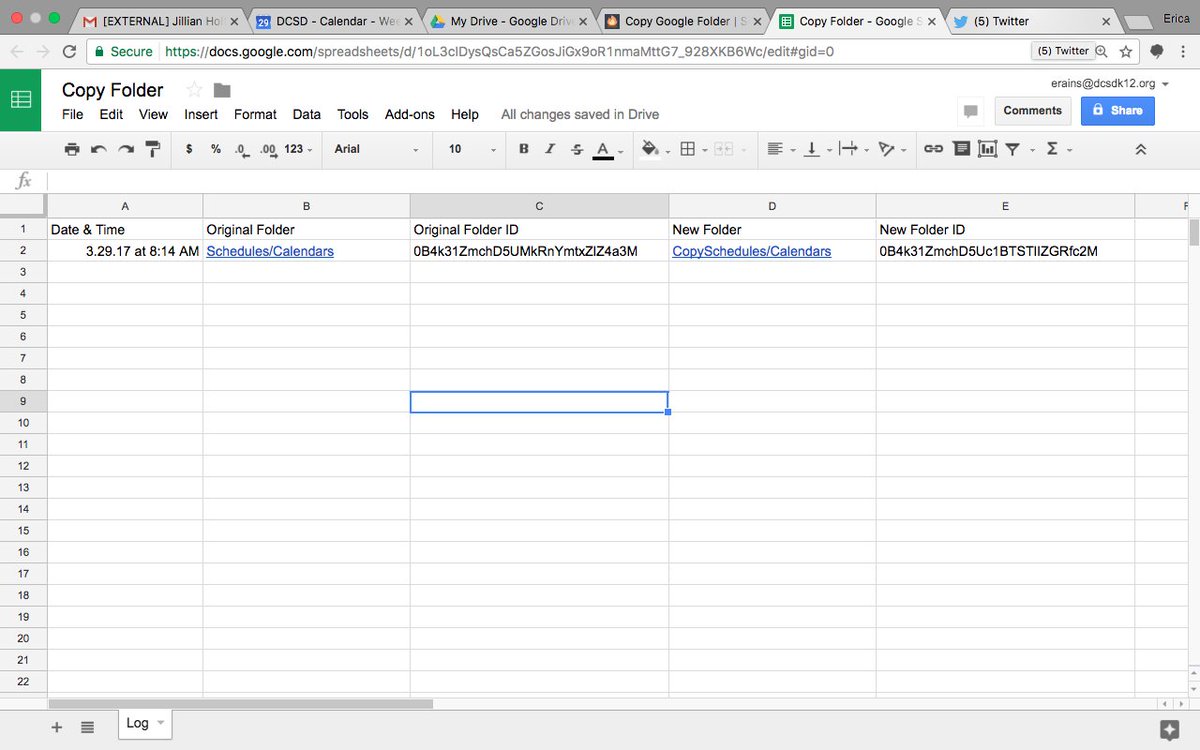Screen dimensions: 1200x750
Task: Click the Explore button bottom right
Action: [x=1168, y=728]
